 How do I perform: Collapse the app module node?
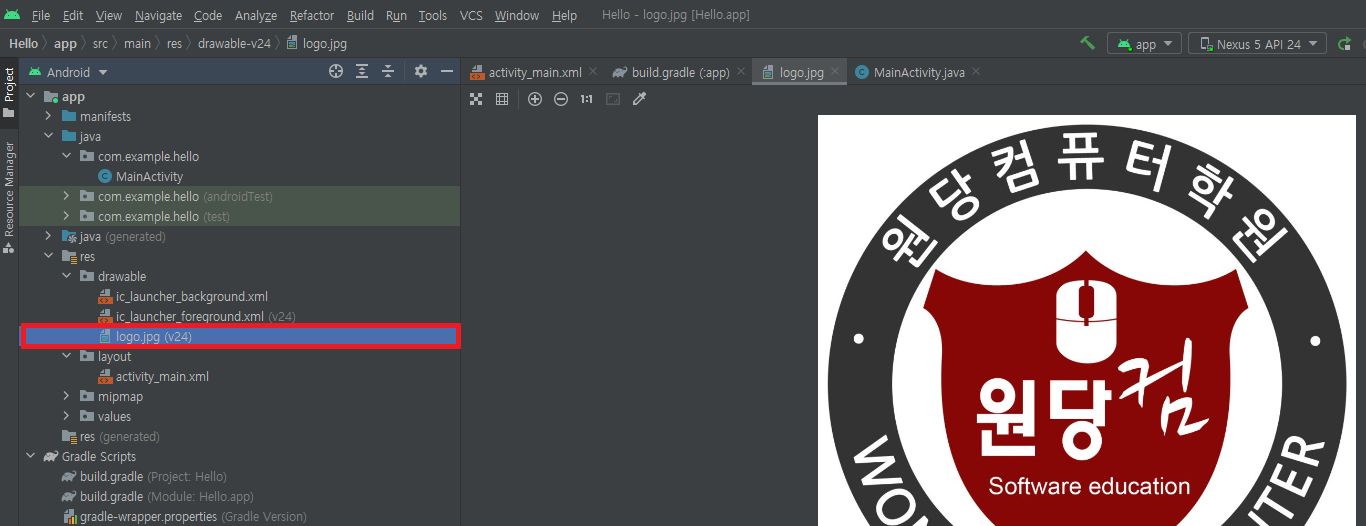31,96
